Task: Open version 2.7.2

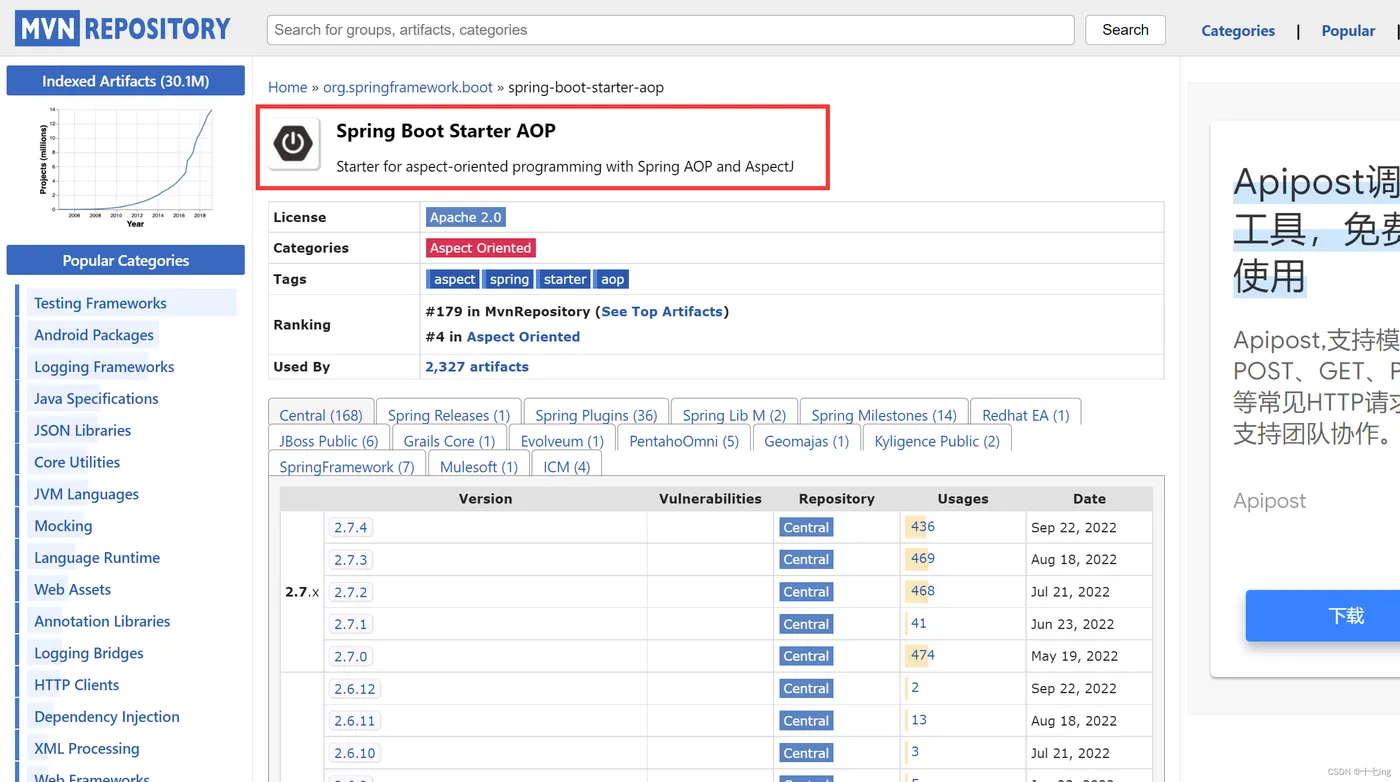Action: [x=351, y=592]
